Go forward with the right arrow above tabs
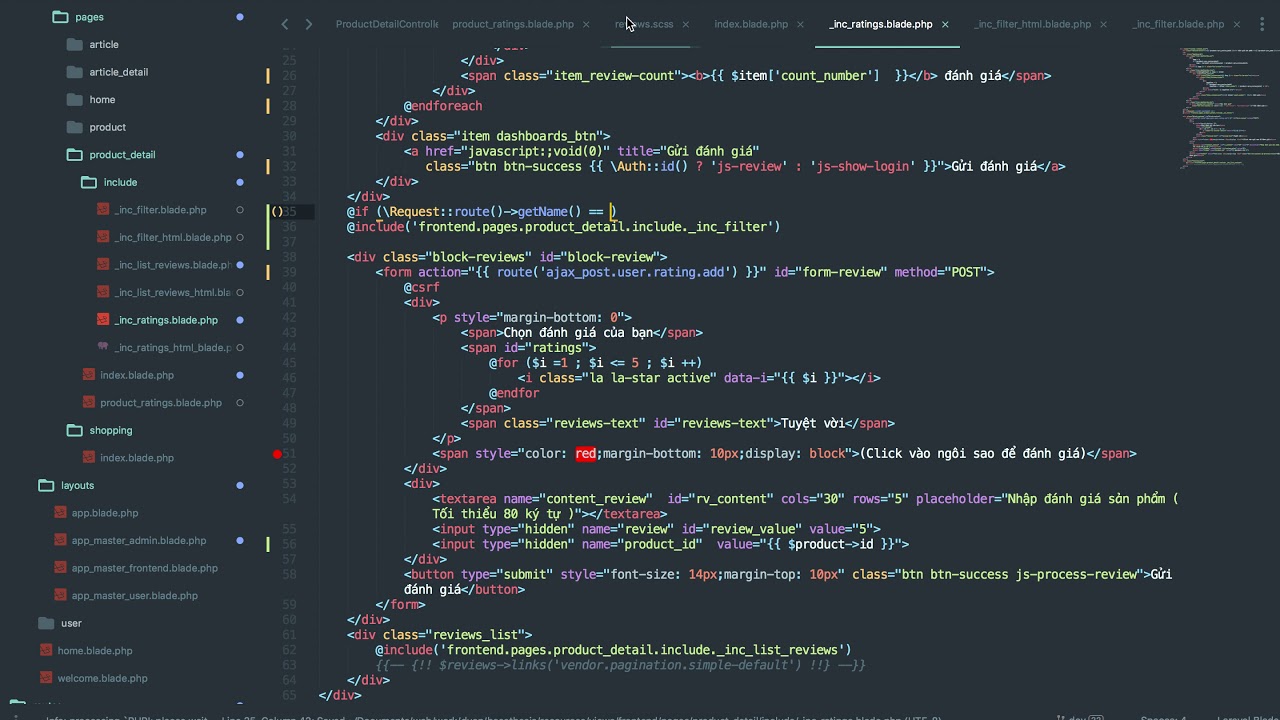Viewport: 1280px width, 720px height. [308, 24]
